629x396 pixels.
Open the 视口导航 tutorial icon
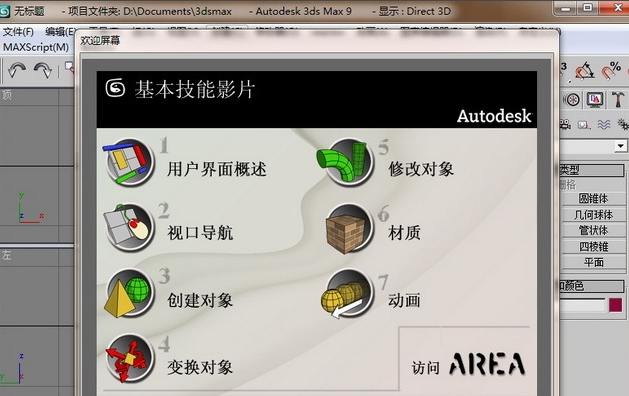[129, 227]
